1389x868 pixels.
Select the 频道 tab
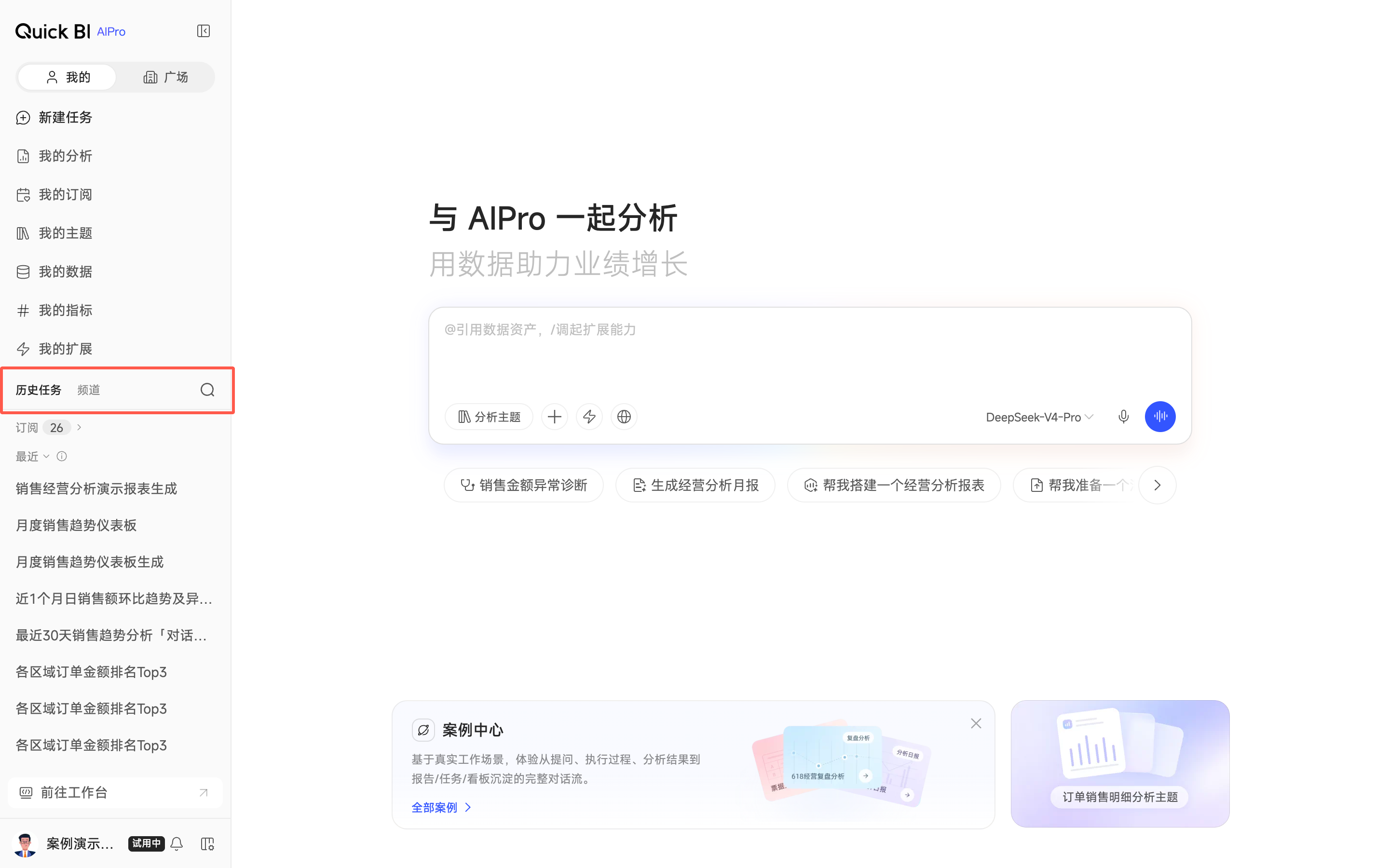(x=88, y=391)
